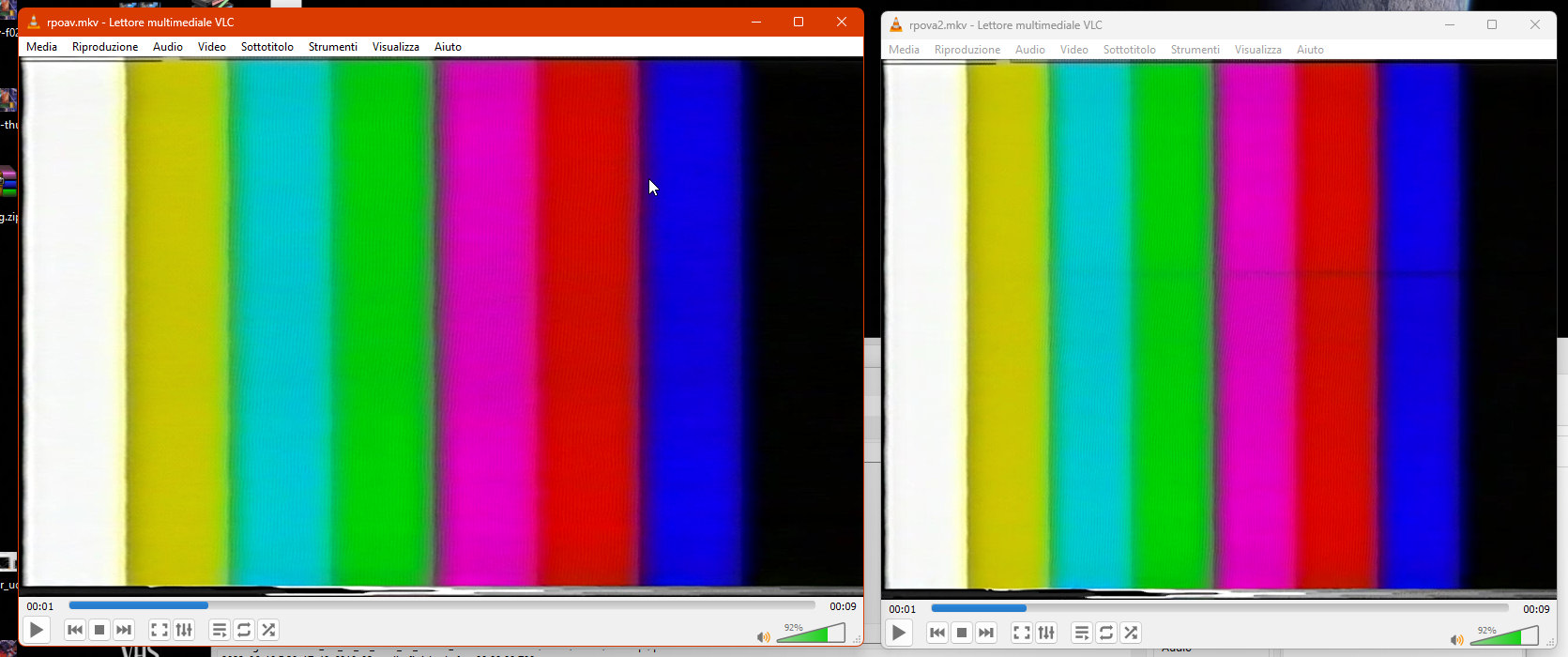The image size is (1568, 657).
Task: Expand the Visualizza menu in rpova2.mkv window
Action: click(x=1257, y=50)
